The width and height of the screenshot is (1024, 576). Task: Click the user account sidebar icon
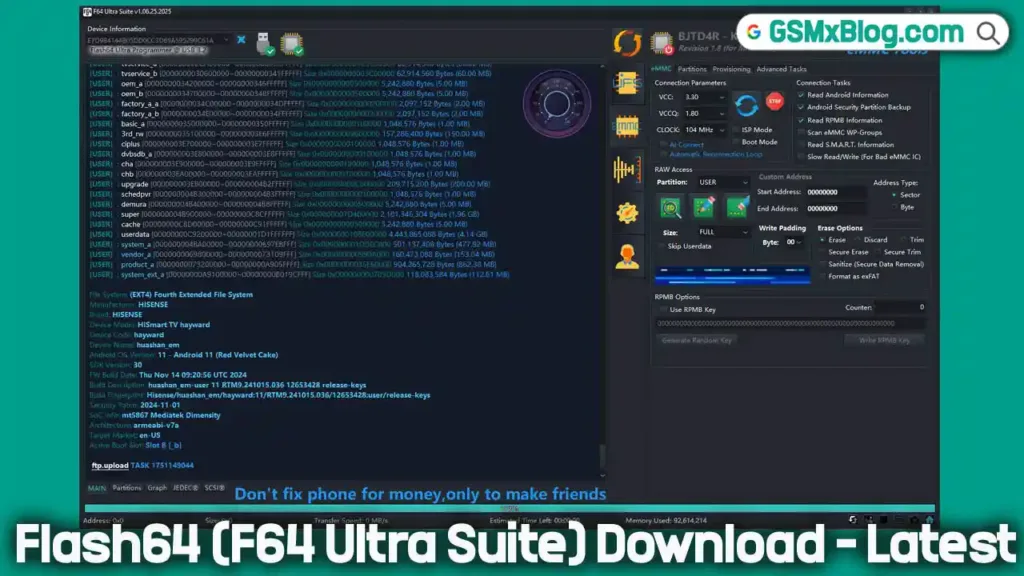pos(627,256)
